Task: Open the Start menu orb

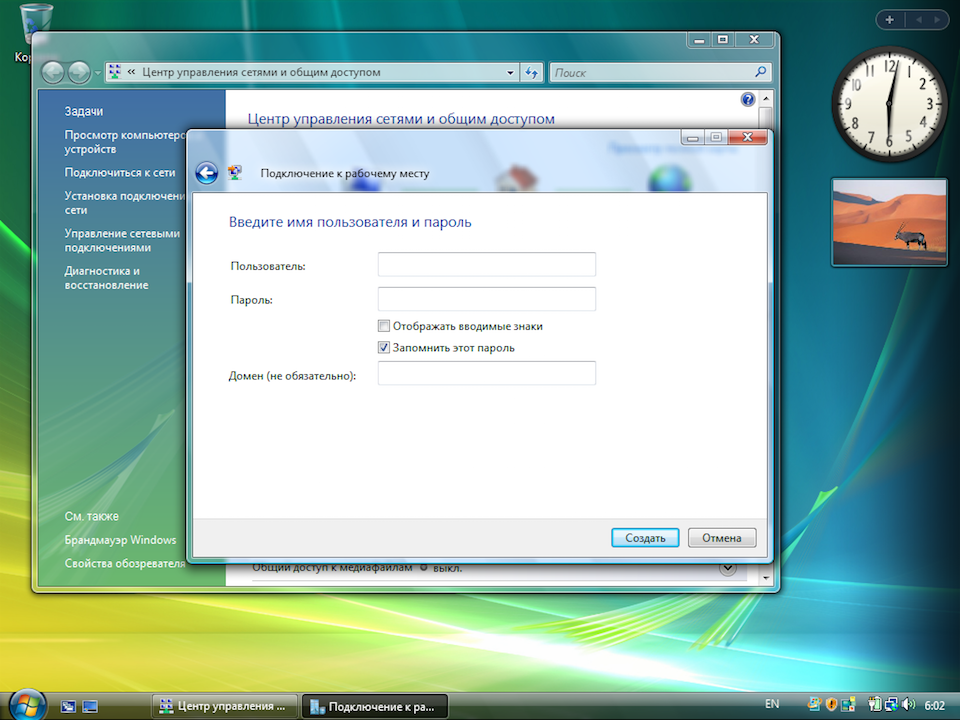Action: pos(28,705)
